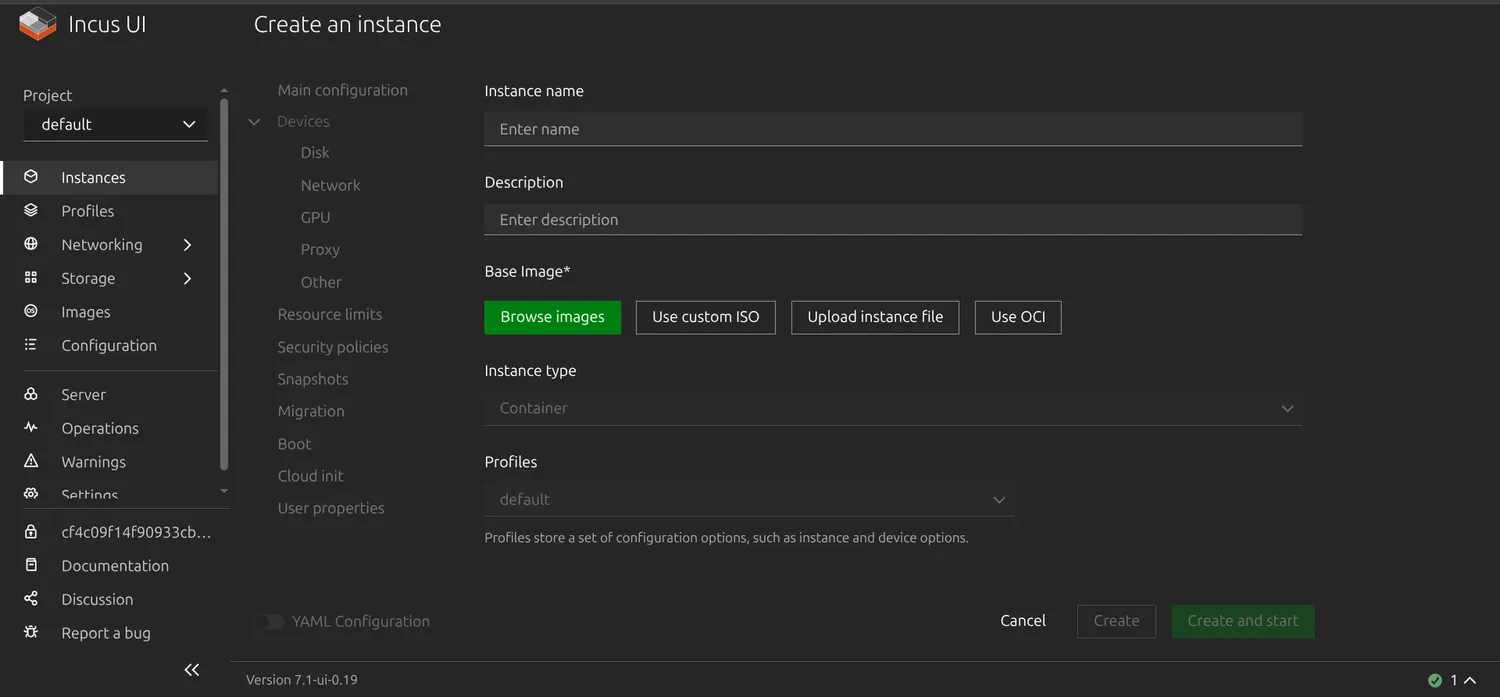The width and height of the screenshot is (1500, 697).
Task: Open the Documentation link
Action: [115, 566]
